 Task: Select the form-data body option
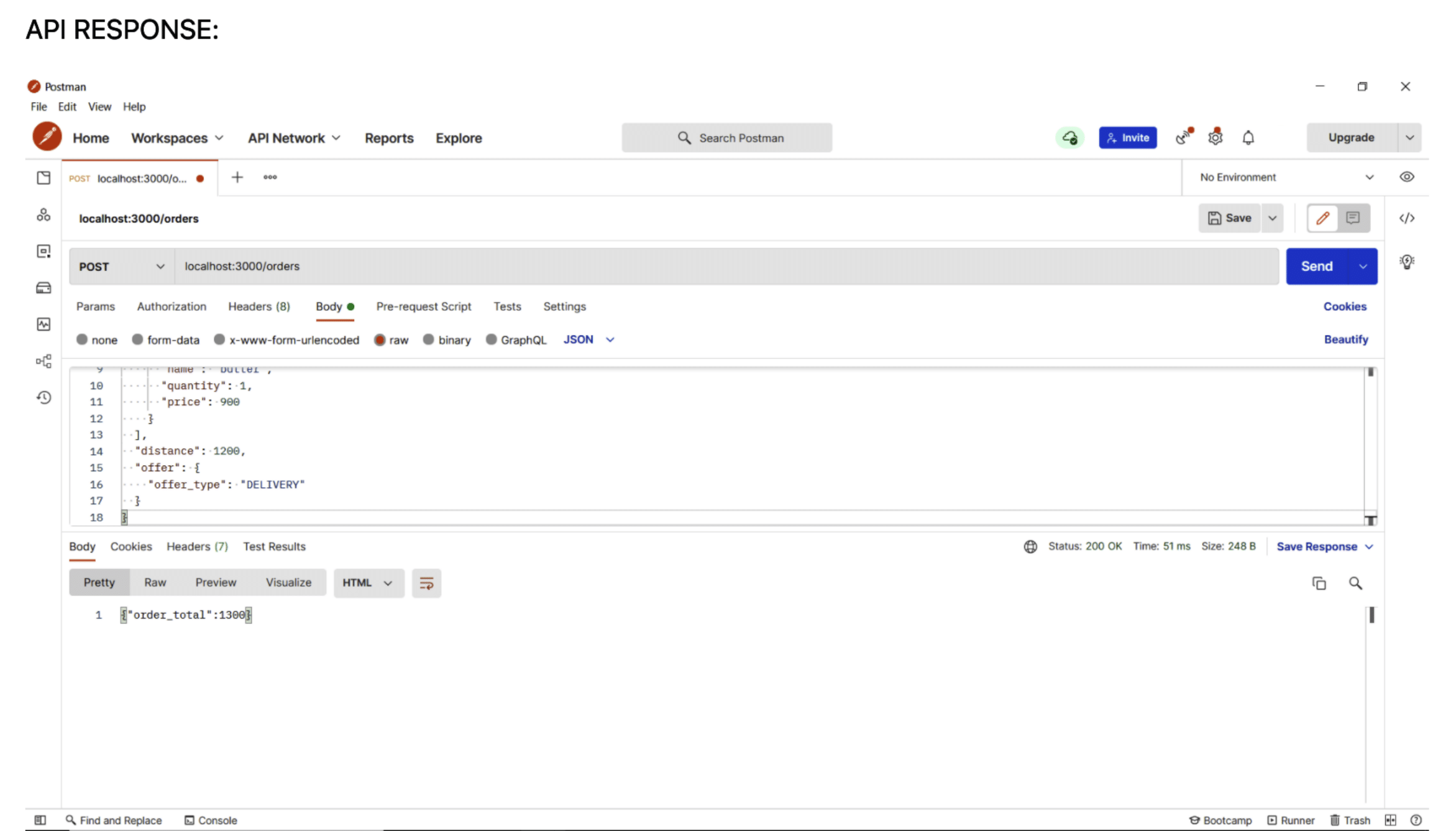166,339
